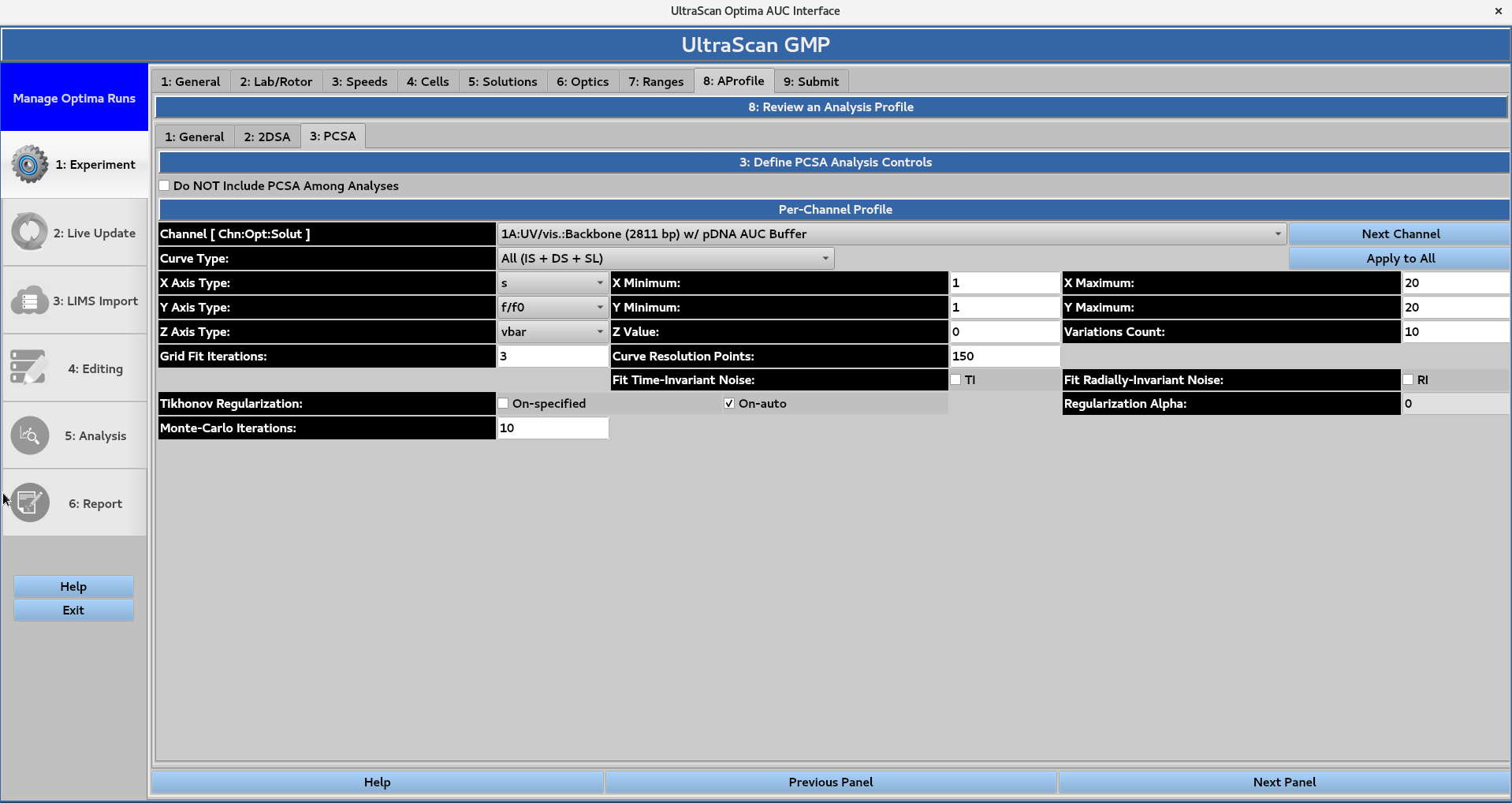Enable the RI radially-invariant noise checkbox
The width and height of the screenshot is (1512, 803).
click(x=1409, y=379)
